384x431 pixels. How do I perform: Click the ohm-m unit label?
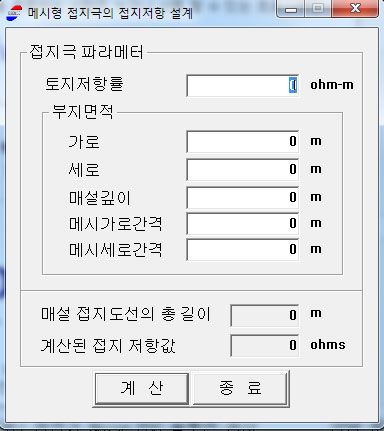[x=332, y=85]
